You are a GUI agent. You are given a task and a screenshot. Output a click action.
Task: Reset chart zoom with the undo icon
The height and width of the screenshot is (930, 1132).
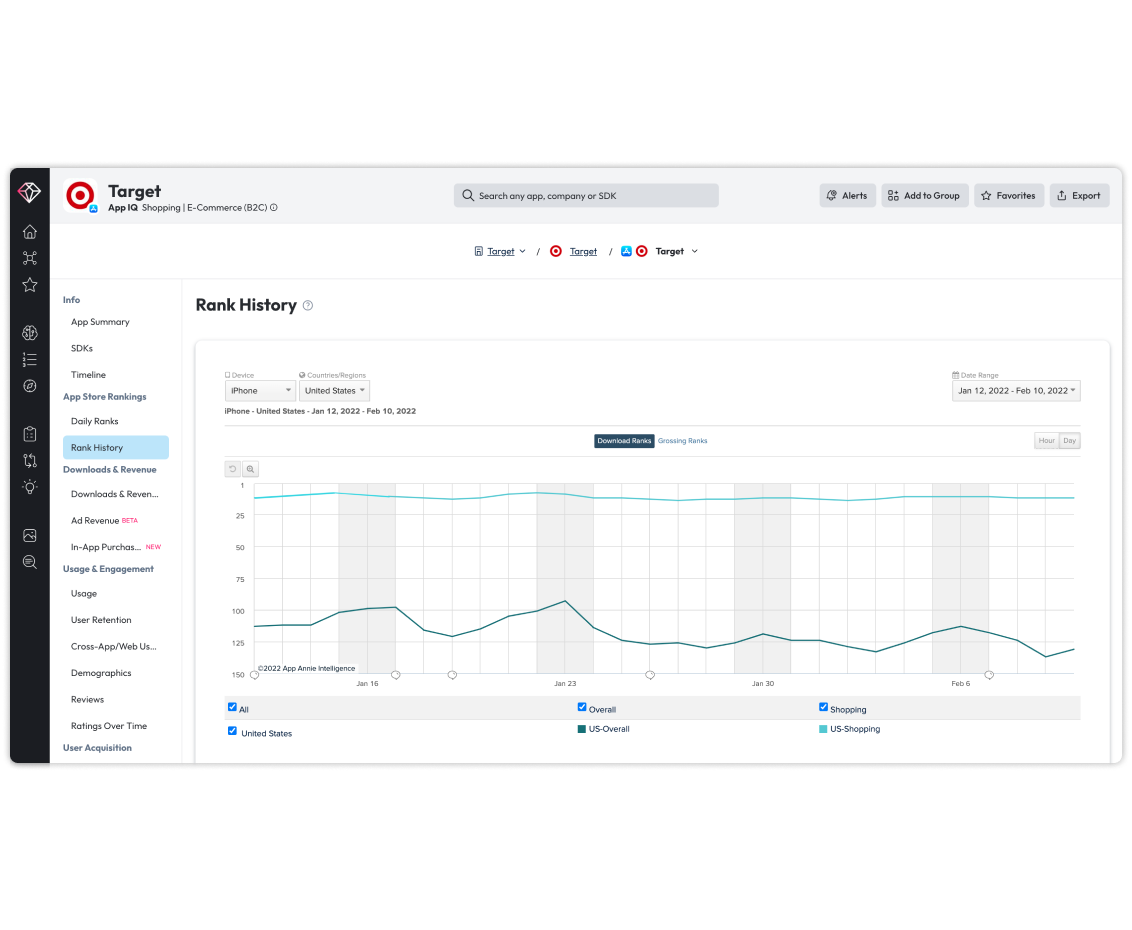tap(232, 469)
